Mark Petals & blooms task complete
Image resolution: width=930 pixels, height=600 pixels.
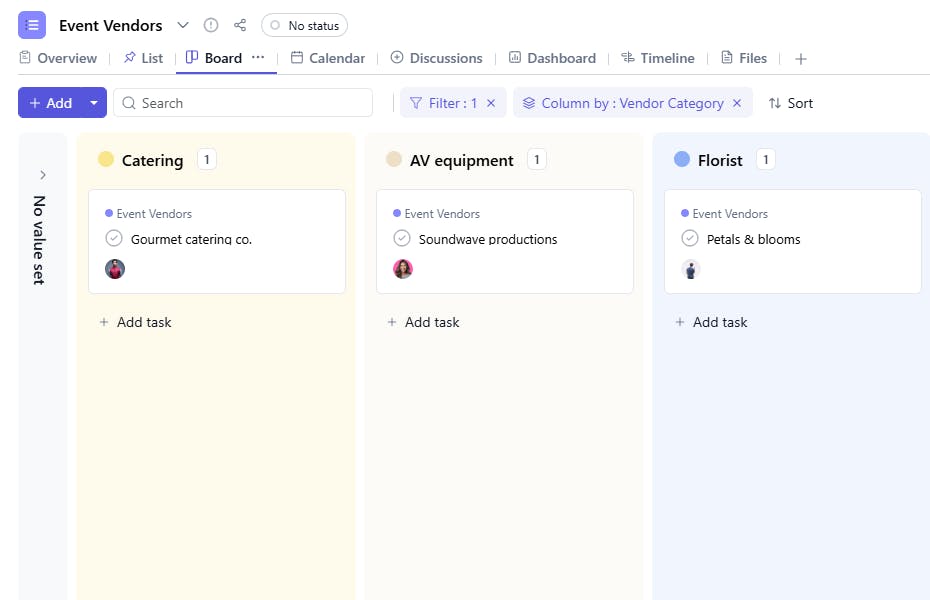click(690, 239)
